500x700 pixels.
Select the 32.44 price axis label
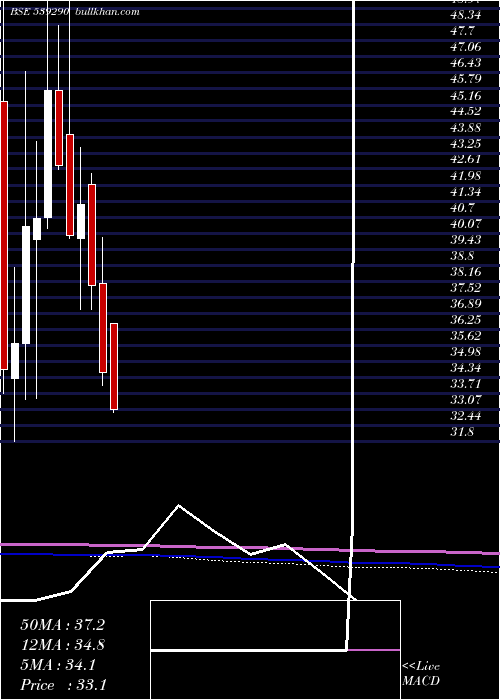466,416
